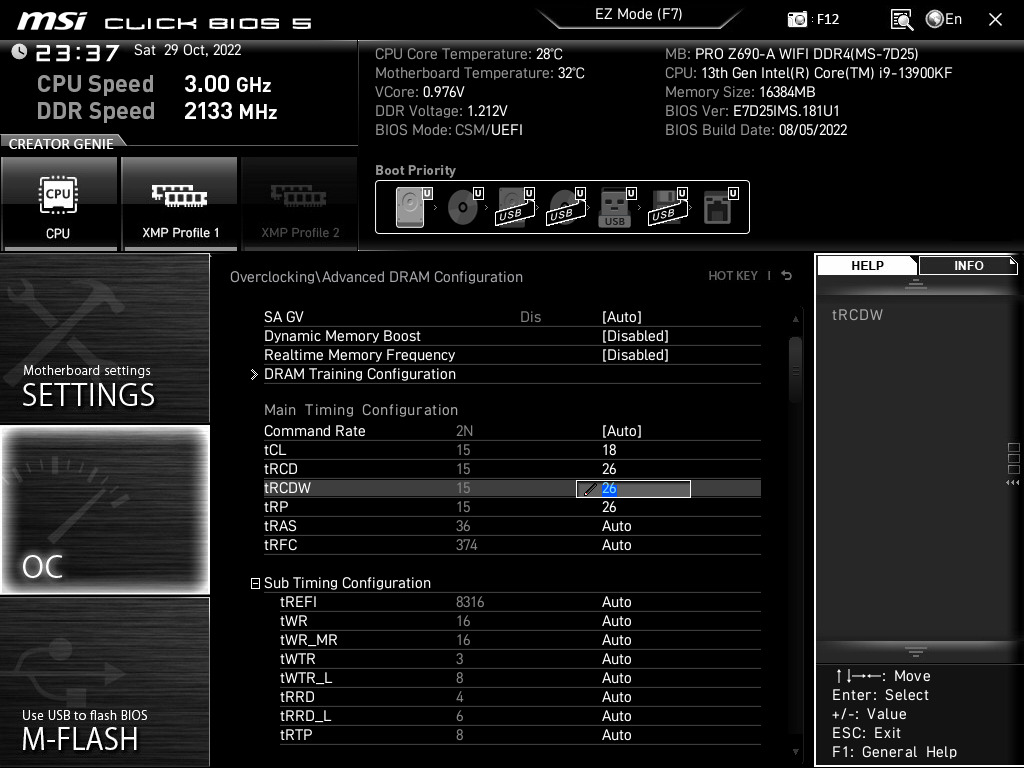Select the tWR_MR Auto value

pyautogui.click(x=616, y=639)
